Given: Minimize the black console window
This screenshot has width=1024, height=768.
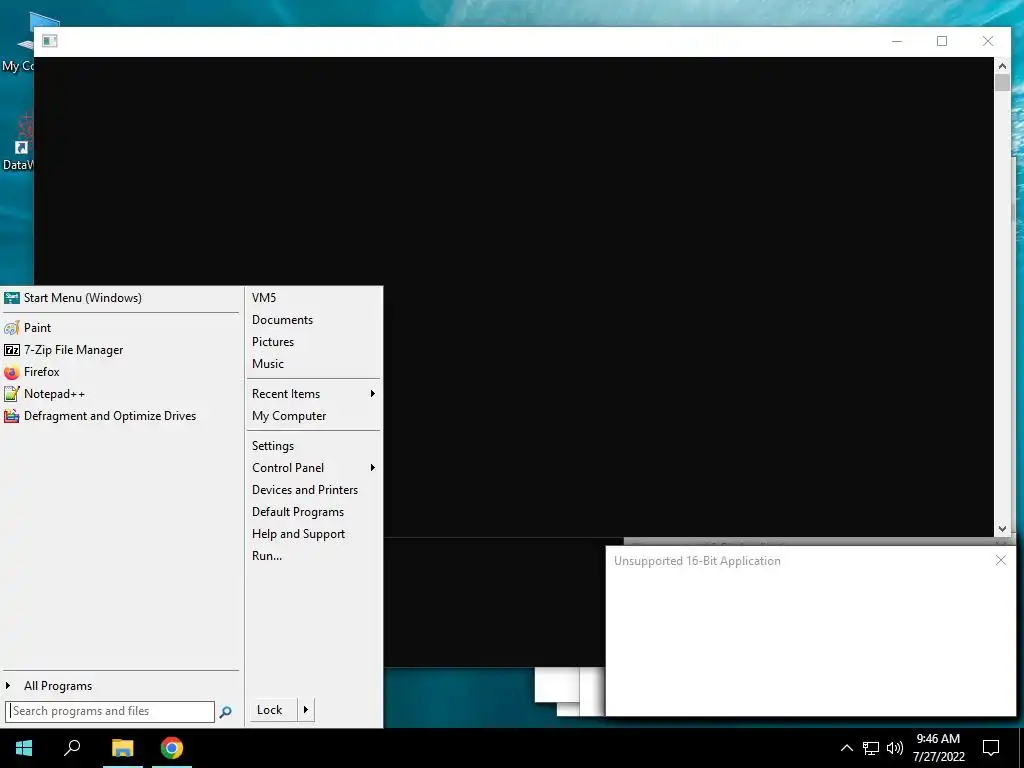Looking at the screenshot, I should (x=897, y=41).
